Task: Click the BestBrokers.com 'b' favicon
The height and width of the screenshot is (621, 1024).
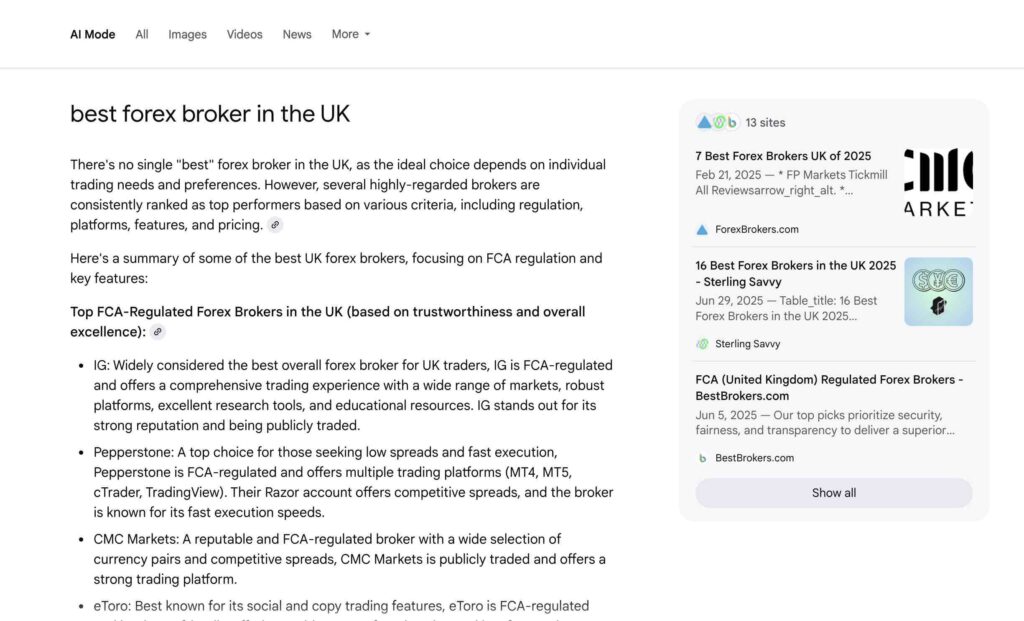Action: [702, 458]
